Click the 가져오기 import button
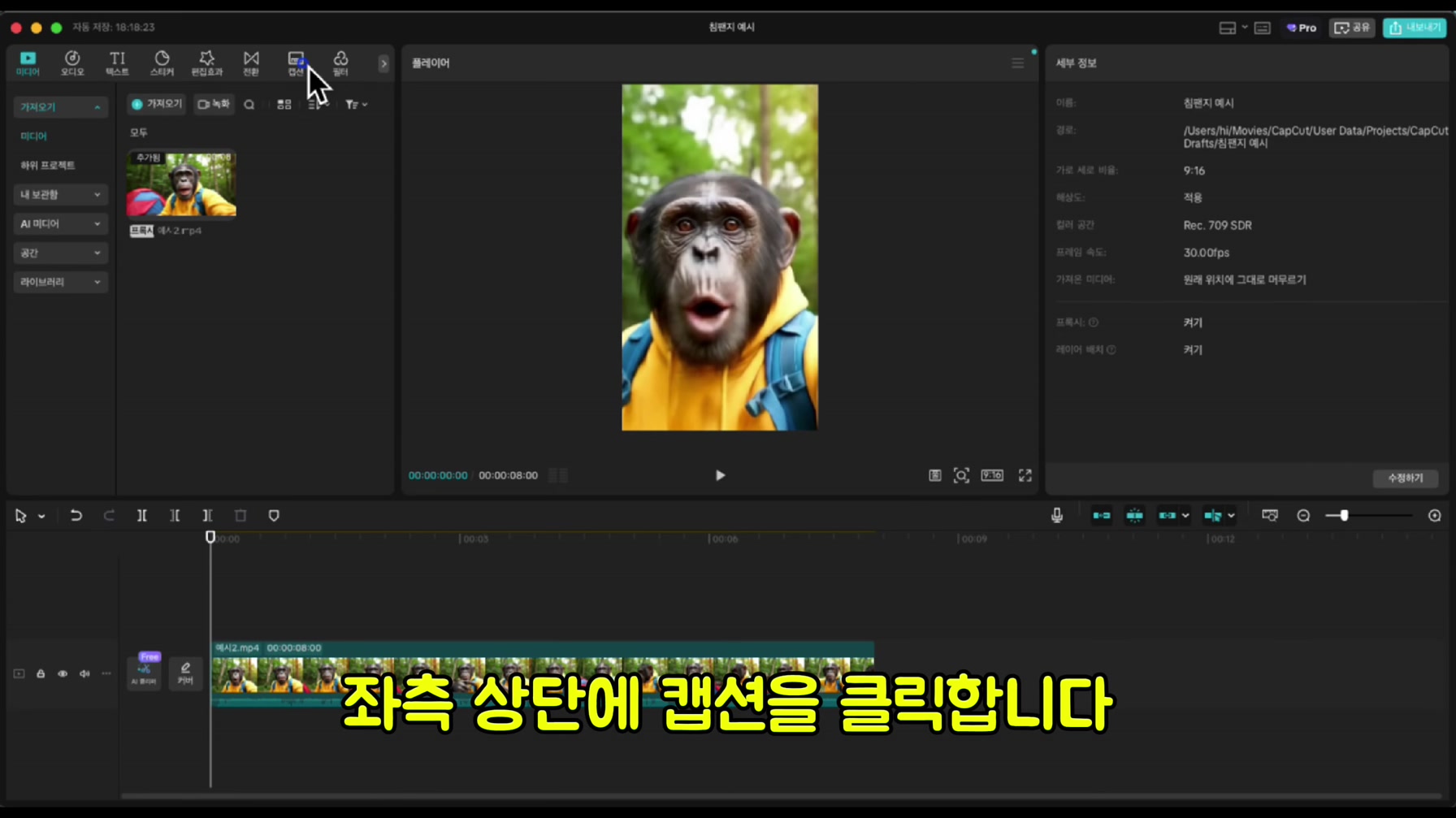1456x818 pixels. point(157,104)
